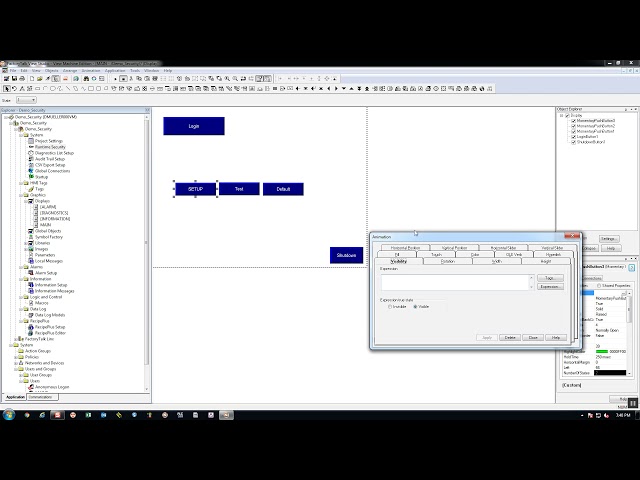Toggle the Display checkbox in Object Explorer
This screenshot has width=640, height=480.
tap(567, 116)
